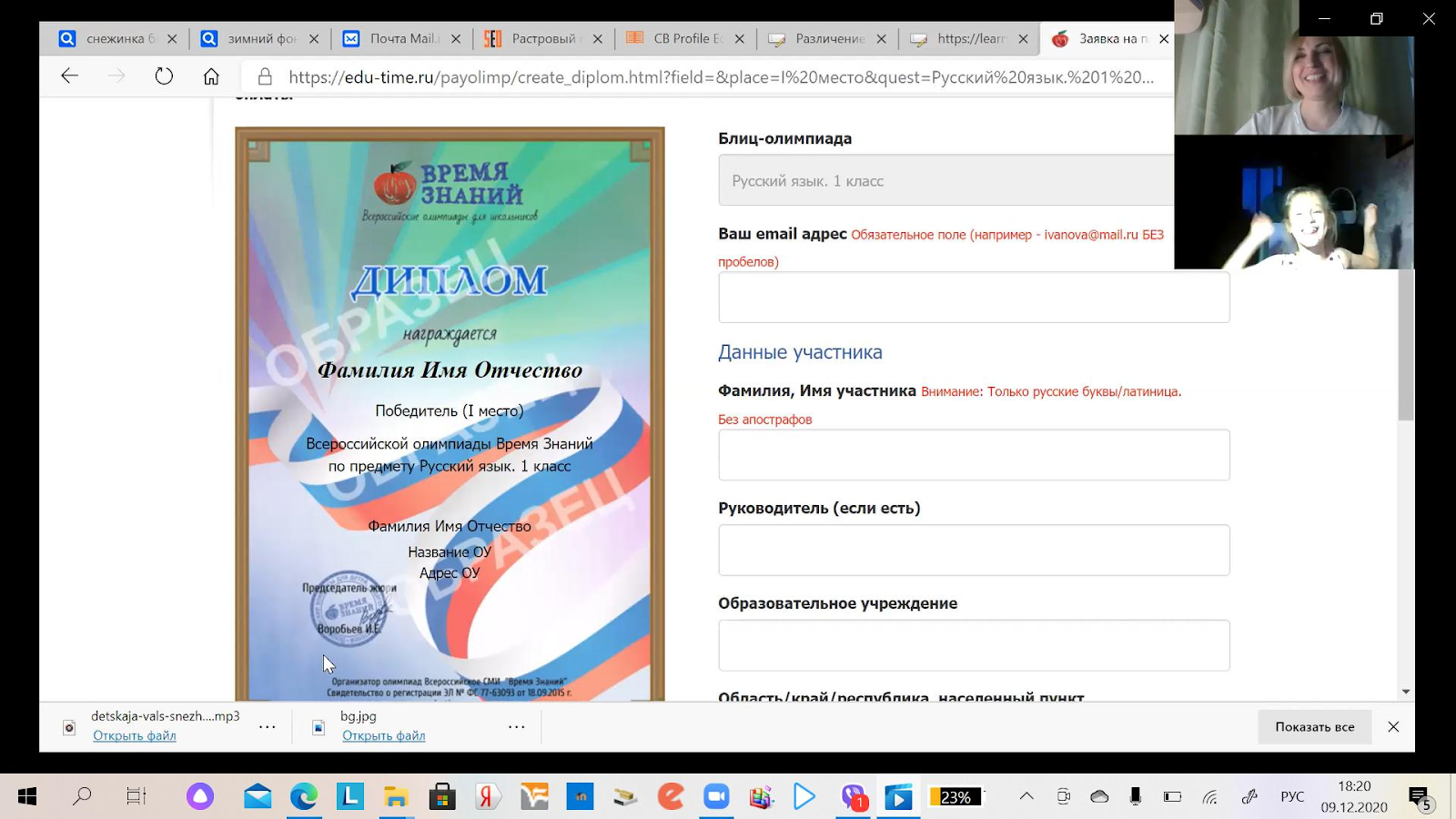Close the 'Почта Mail' tab
This screenshot has width=1456, height=819.
coord(456,39)
